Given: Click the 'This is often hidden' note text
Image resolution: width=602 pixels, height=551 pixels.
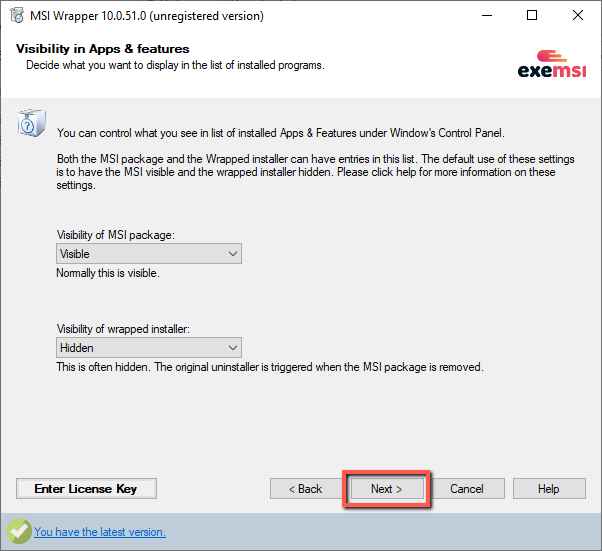Looking at the screenshot, I should [270, 367].
